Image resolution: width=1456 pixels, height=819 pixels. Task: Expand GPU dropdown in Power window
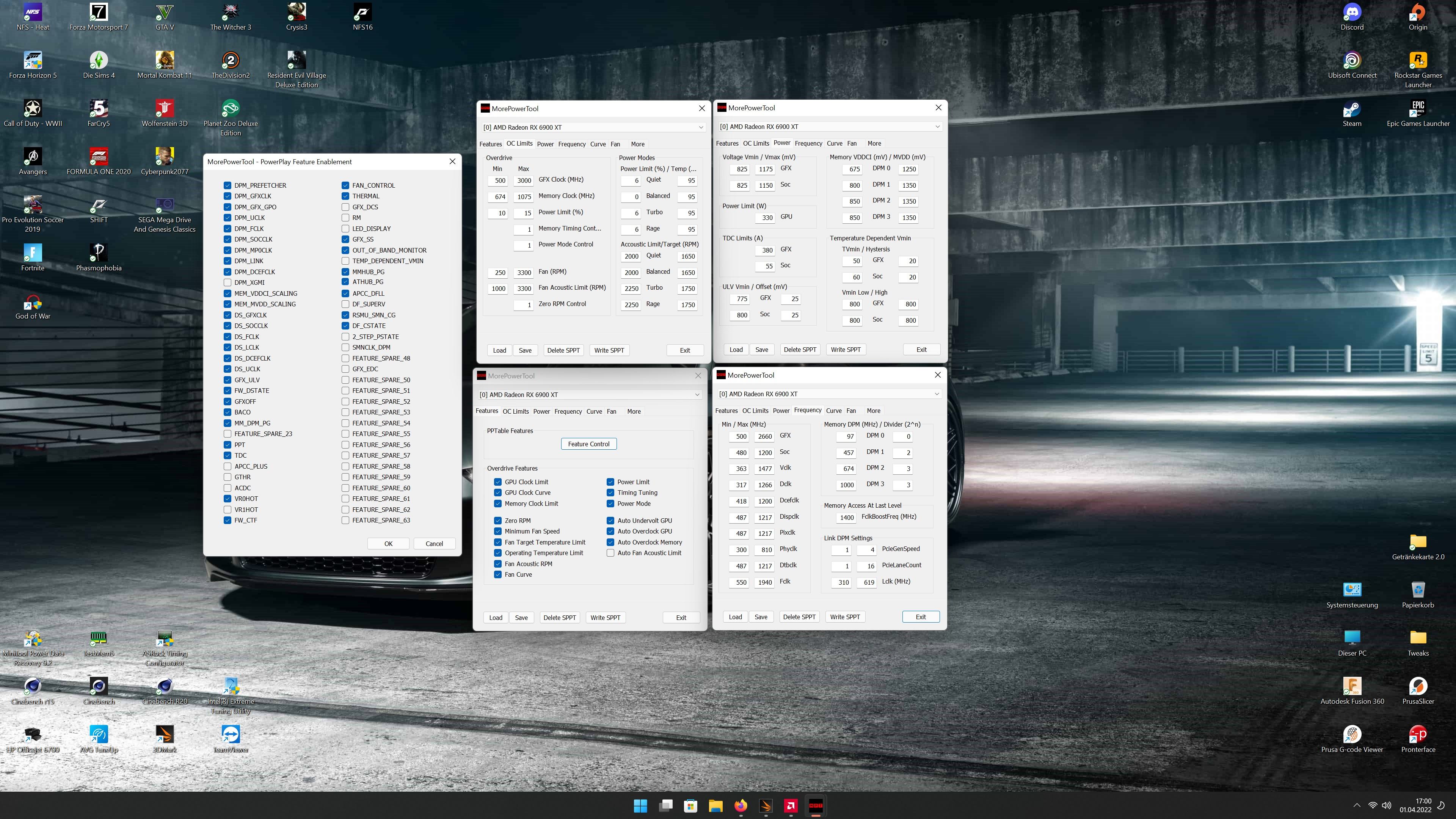click(938, 127)
